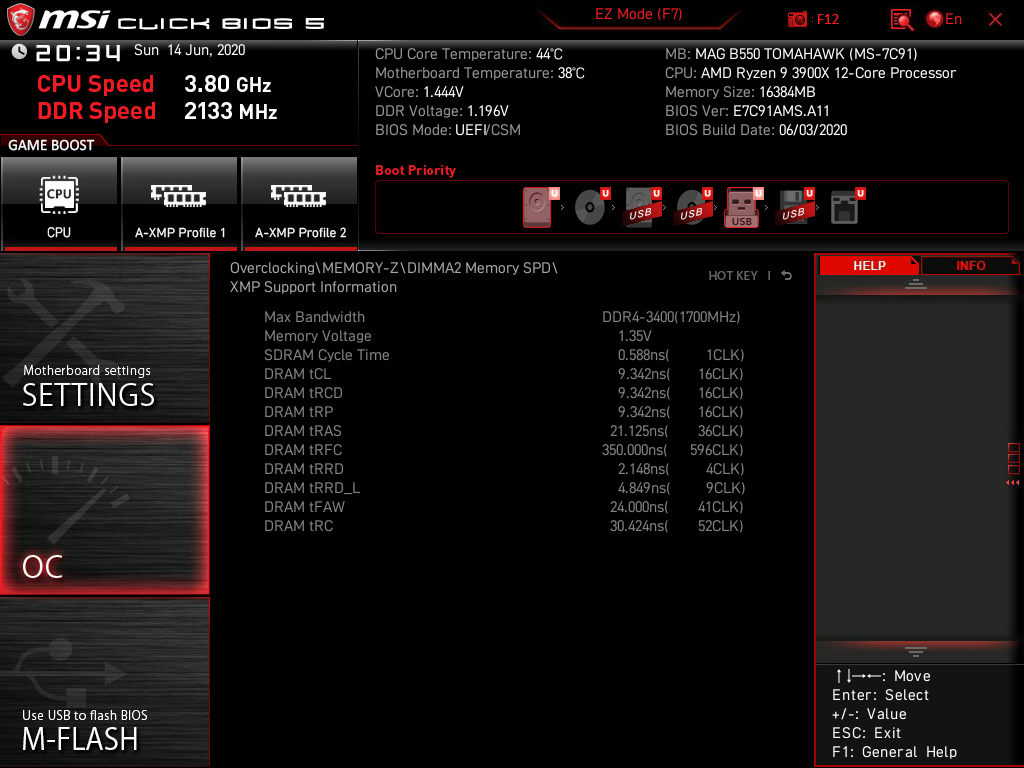Viewport: 1024px width, 768px height.
Task: Click the GAME BOOST label
Action: 51,145
